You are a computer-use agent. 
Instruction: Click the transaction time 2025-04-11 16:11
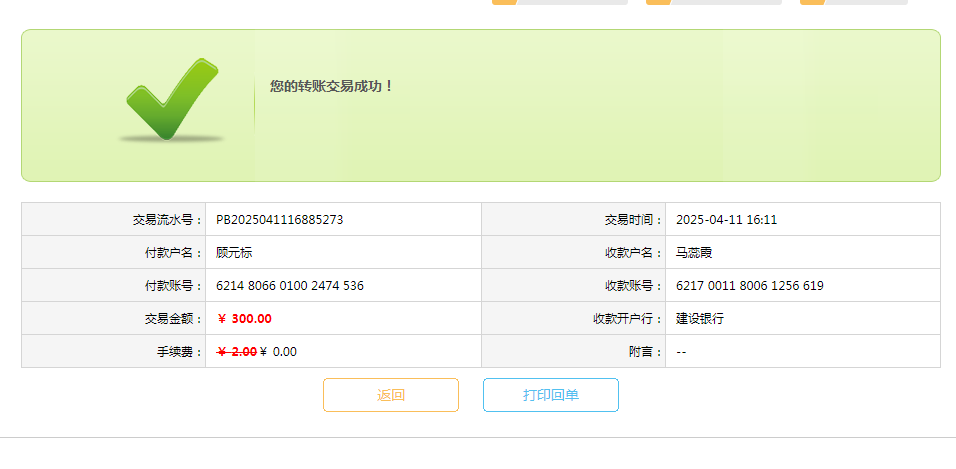tap(726, 220)
